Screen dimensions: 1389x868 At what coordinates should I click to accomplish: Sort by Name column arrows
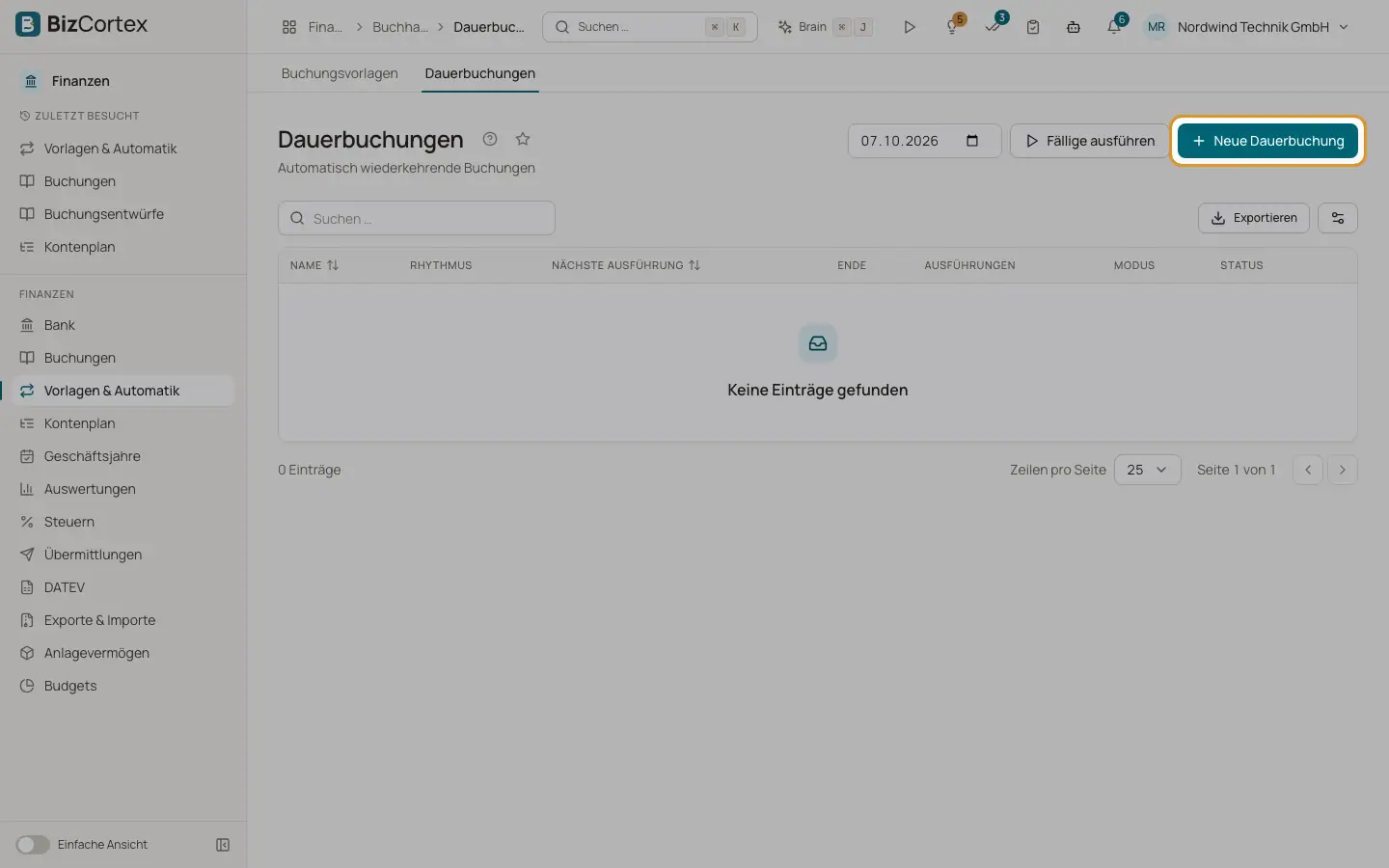pyautogui.click(x=333, y=265)
